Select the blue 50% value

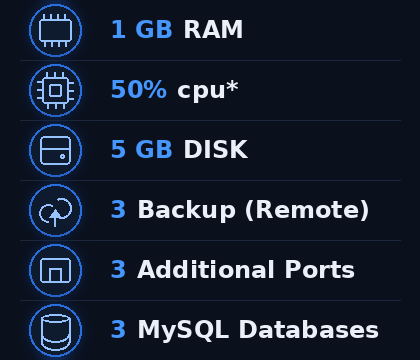[139, 90]
